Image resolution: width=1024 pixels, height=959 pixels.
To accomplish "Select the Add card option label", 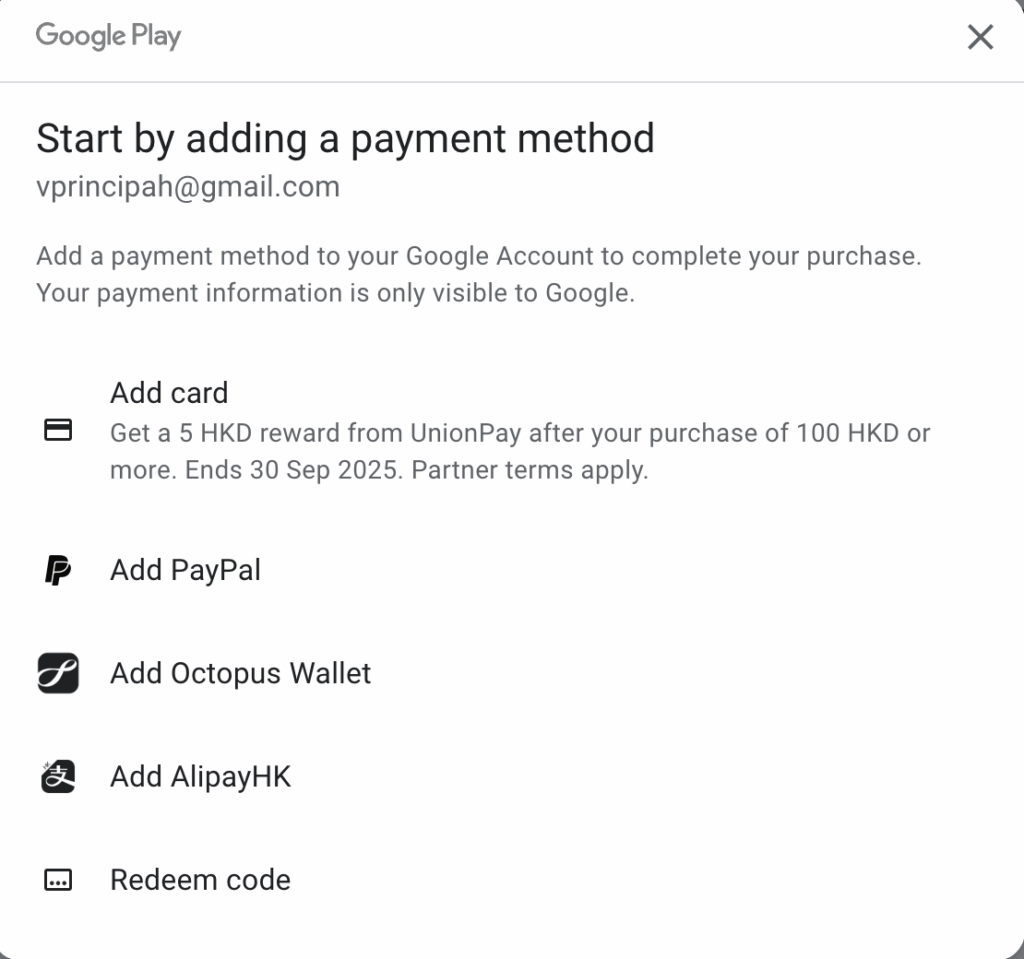I will pyautogui.click(x=169, y=393).
